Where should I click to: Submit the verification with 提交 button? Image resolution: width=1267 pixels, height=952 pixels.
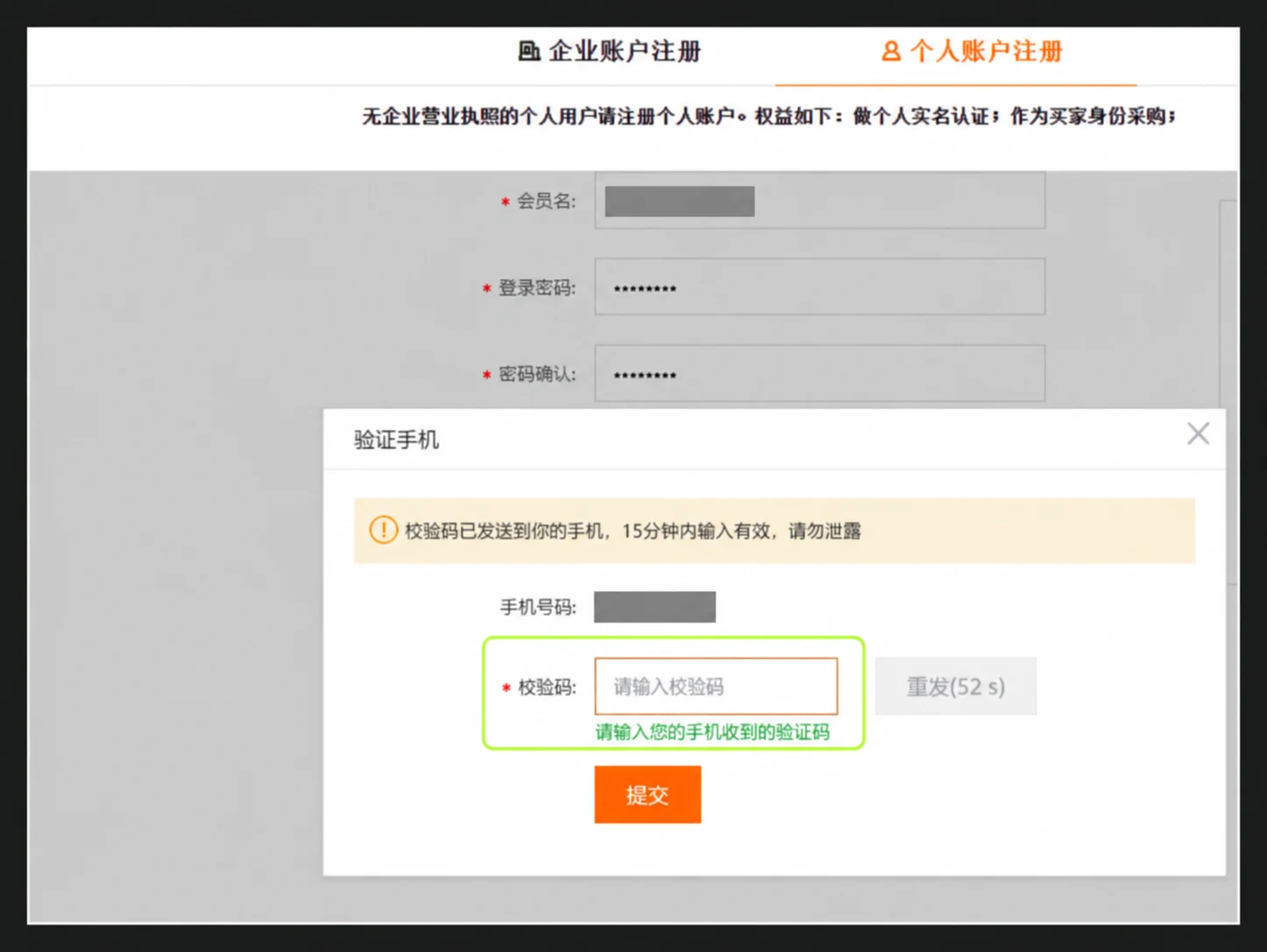coord(648,794)
